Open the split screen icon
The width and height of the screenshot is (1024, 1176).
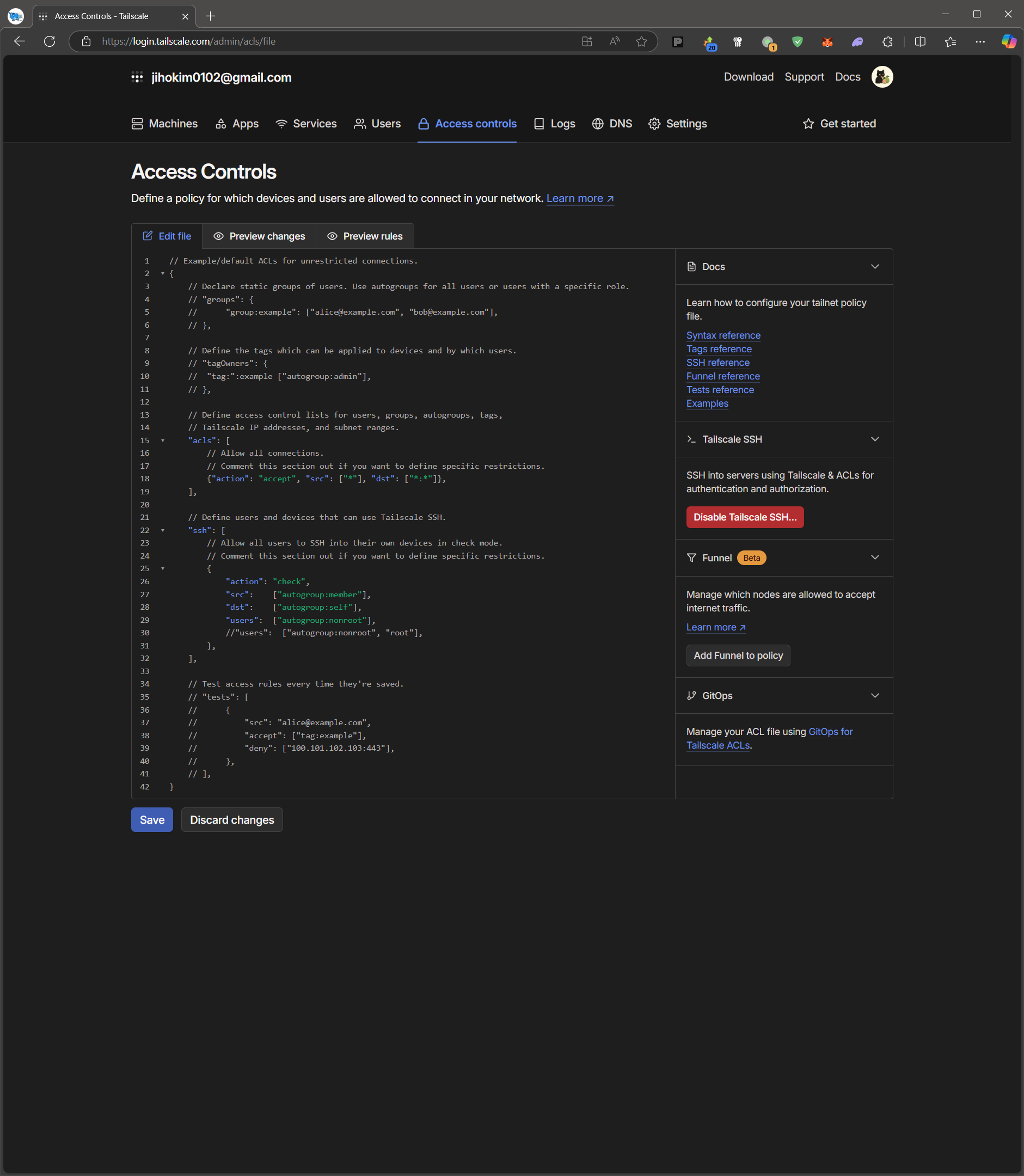920,41
